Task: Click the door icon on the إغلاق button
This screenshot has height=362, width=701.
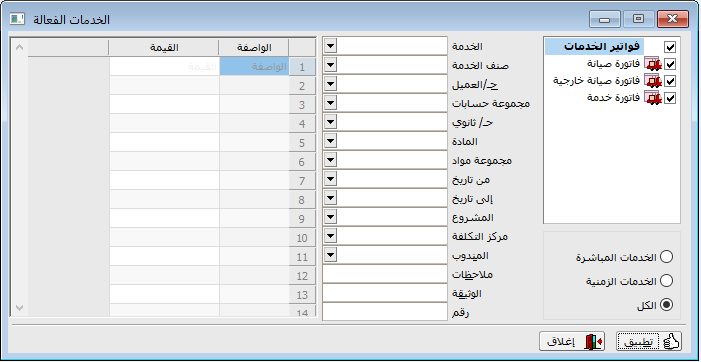Action: (594, 342)
